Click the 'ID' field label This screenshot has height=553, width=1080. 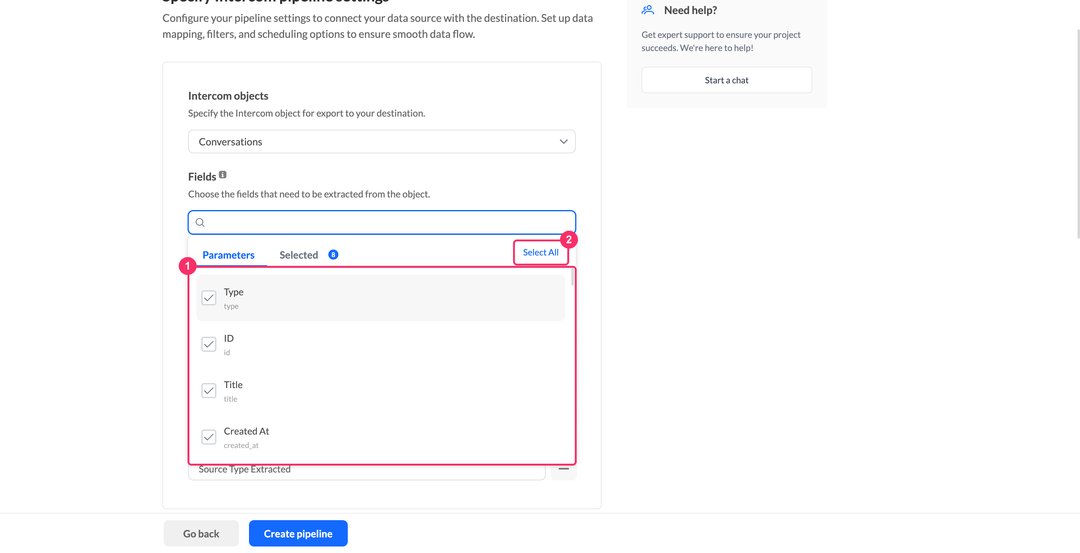(229, 339)
